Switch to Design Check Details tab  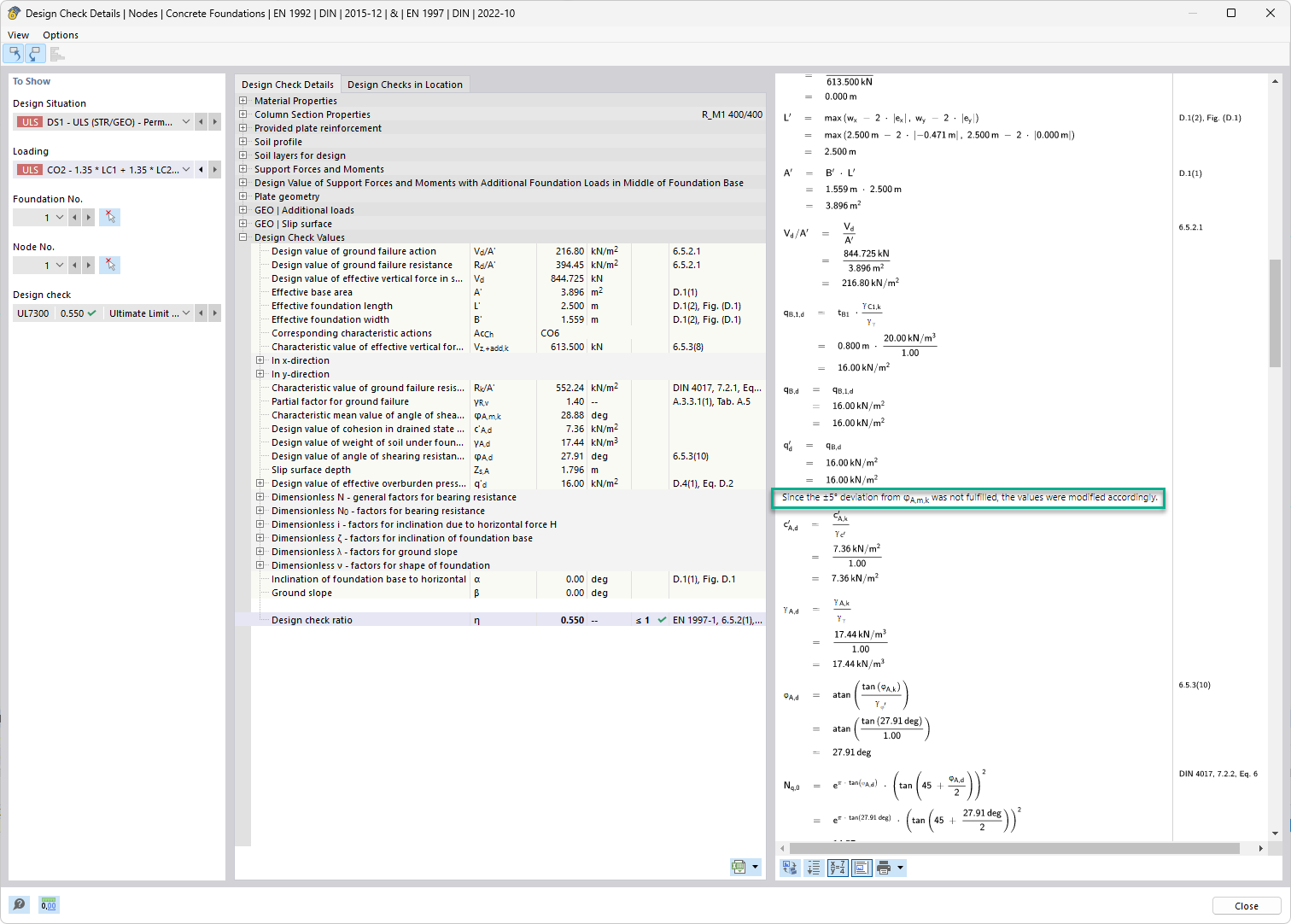click(288, 85)
